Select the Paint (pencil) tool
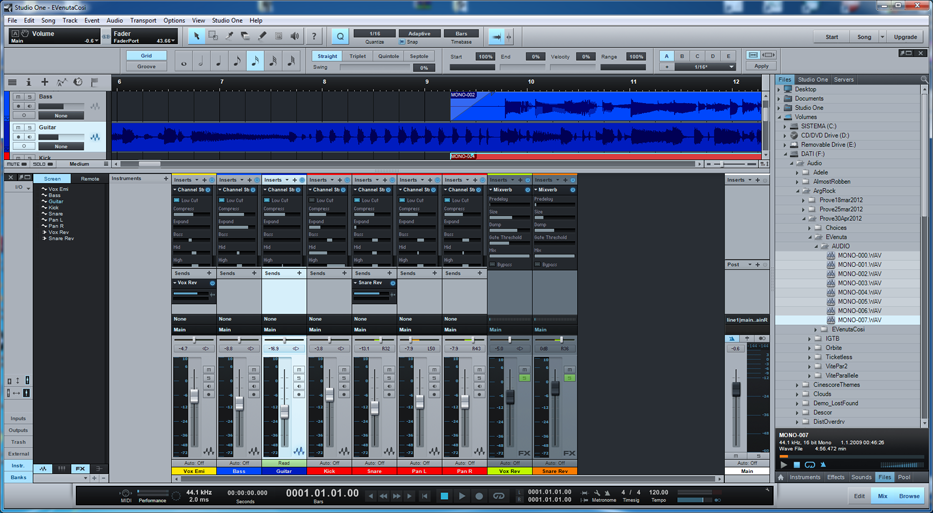933x513 pixels. coord(262,36)
